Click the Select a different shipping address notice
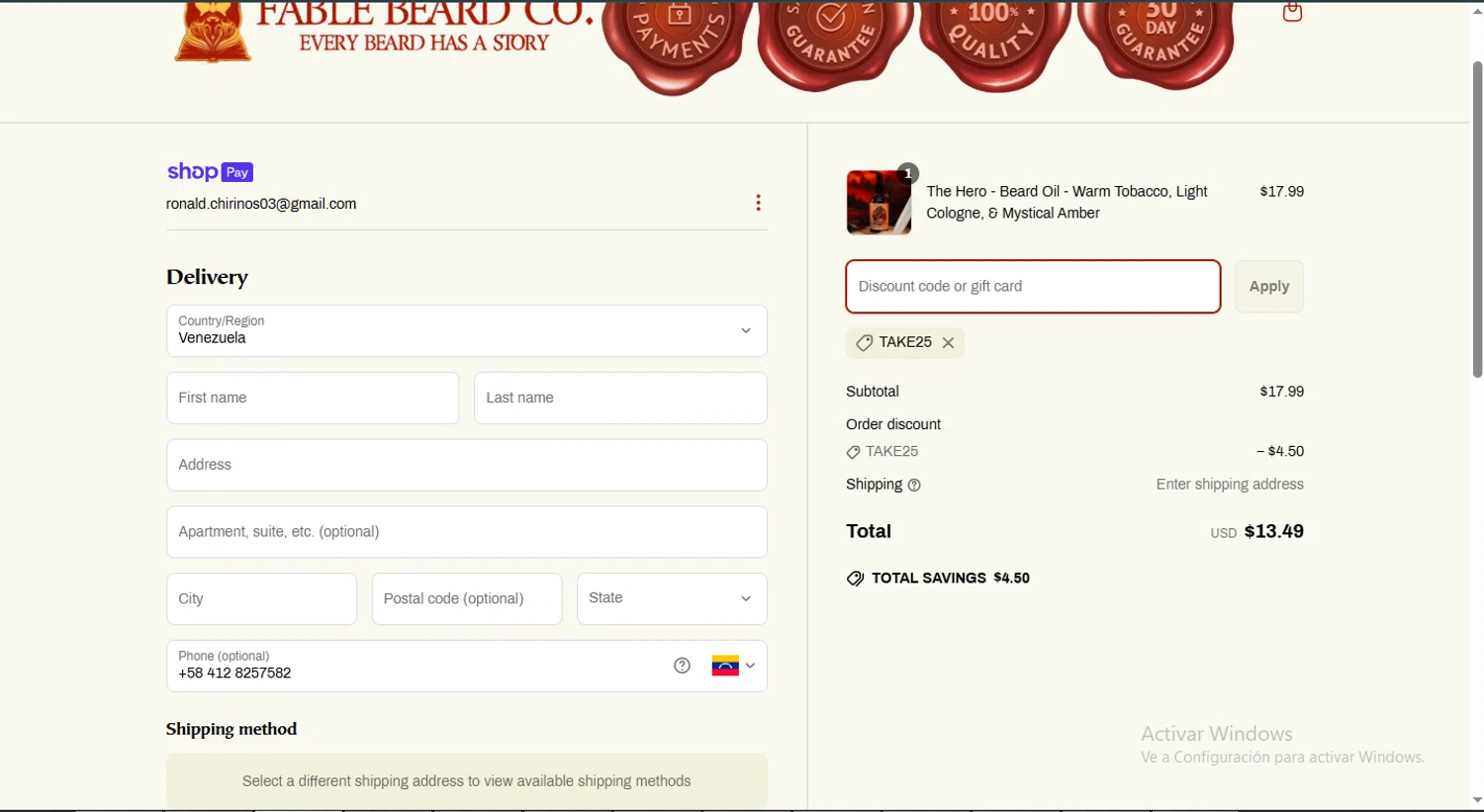The image size is (1484, 812). click(x=467, y=781)
